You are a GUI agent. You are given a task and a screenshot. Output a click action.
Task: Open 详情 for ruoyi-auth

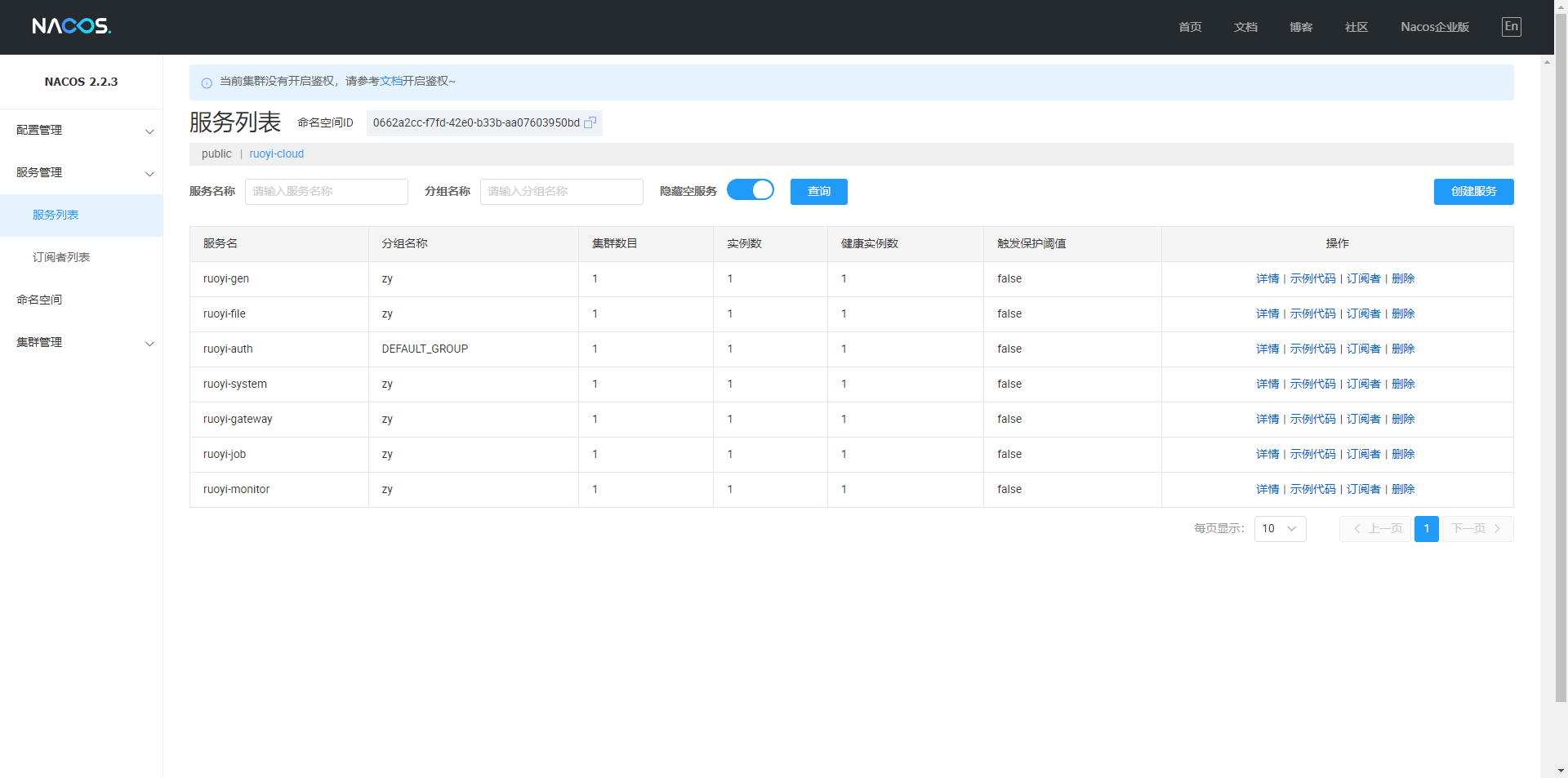point(1267,349)
